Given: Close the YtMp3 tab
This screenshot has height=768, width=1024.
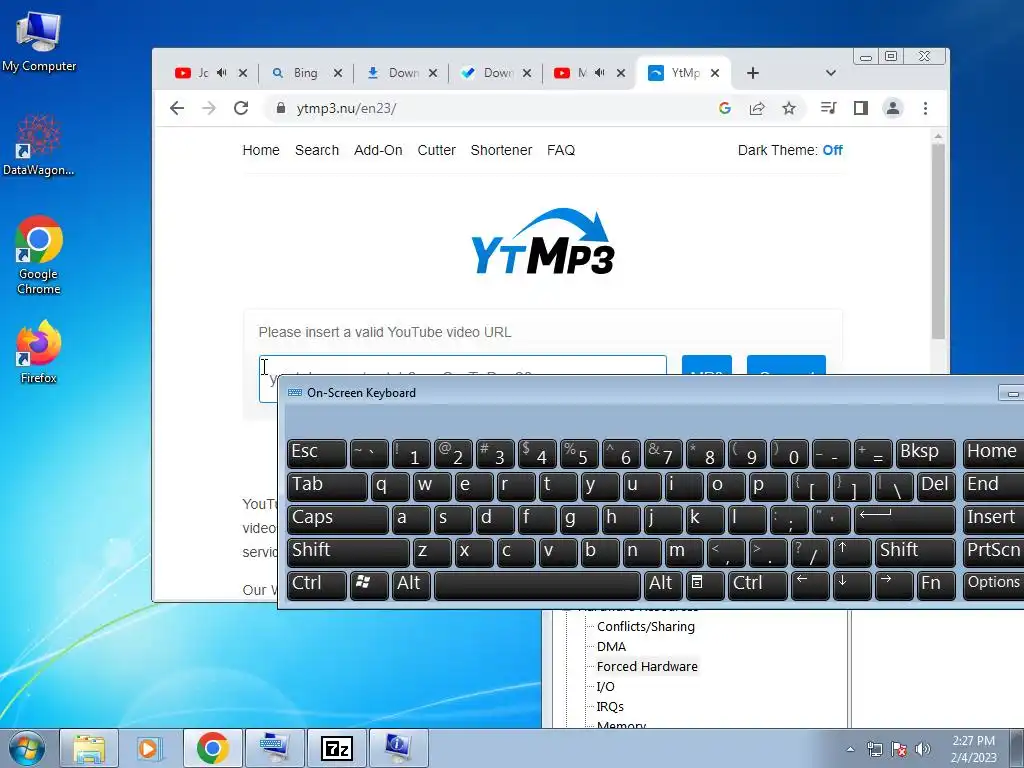Looking at the screenshot, I should tap(715, 73).
